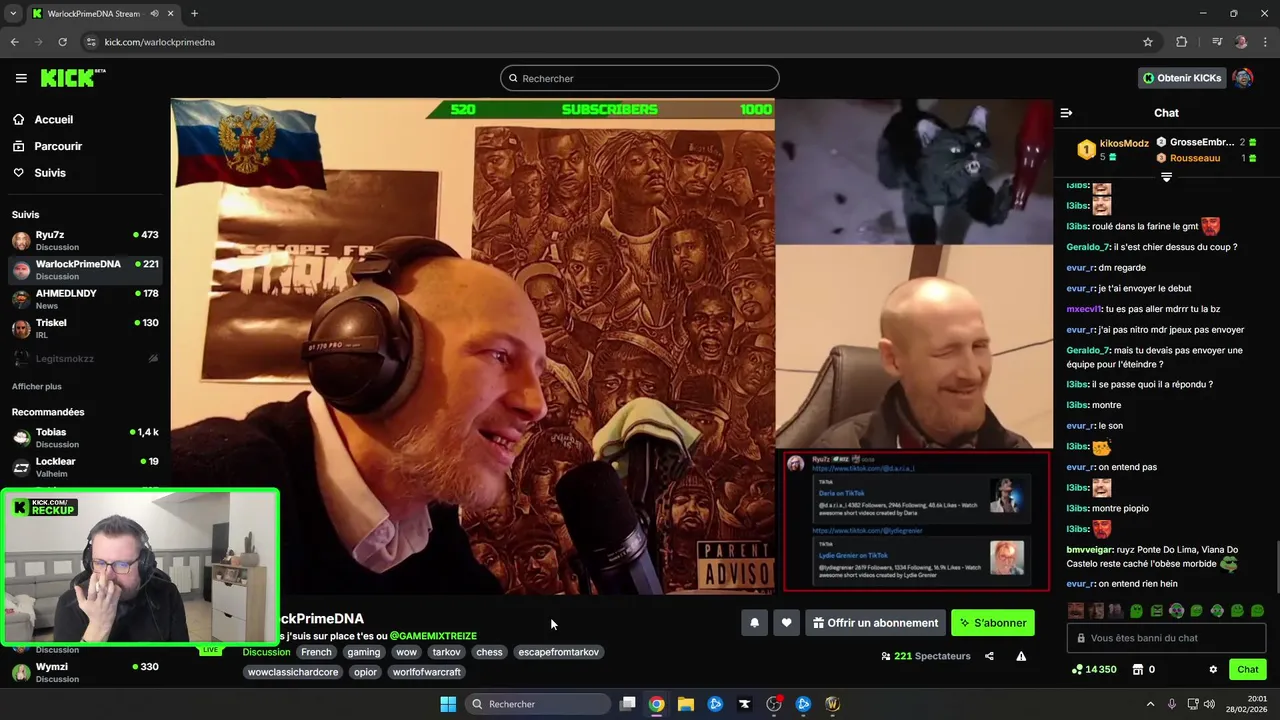The image size is (1280, 720).
Task: Select the tarkov tag
Action: 446,652
